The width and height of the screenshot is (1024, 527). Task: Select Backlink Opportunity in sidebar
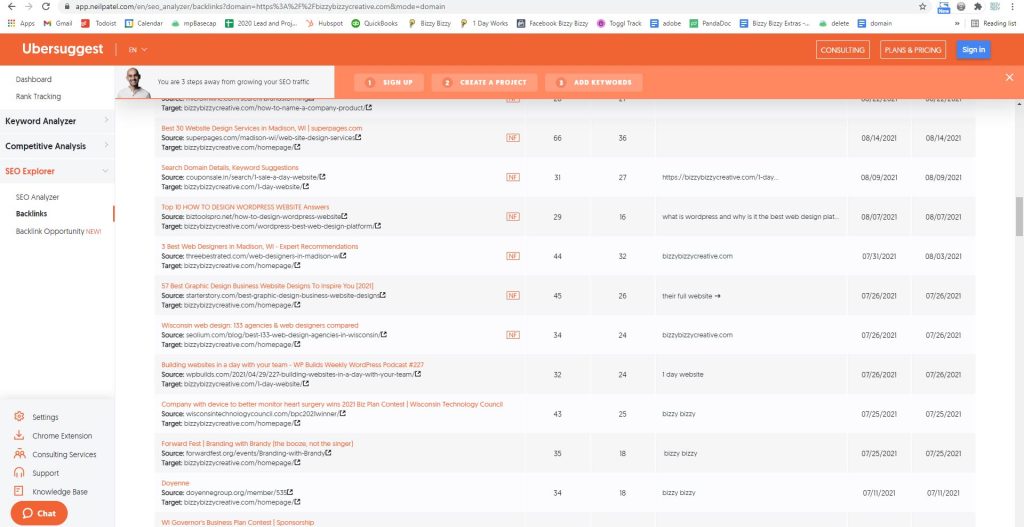point(58,231)
